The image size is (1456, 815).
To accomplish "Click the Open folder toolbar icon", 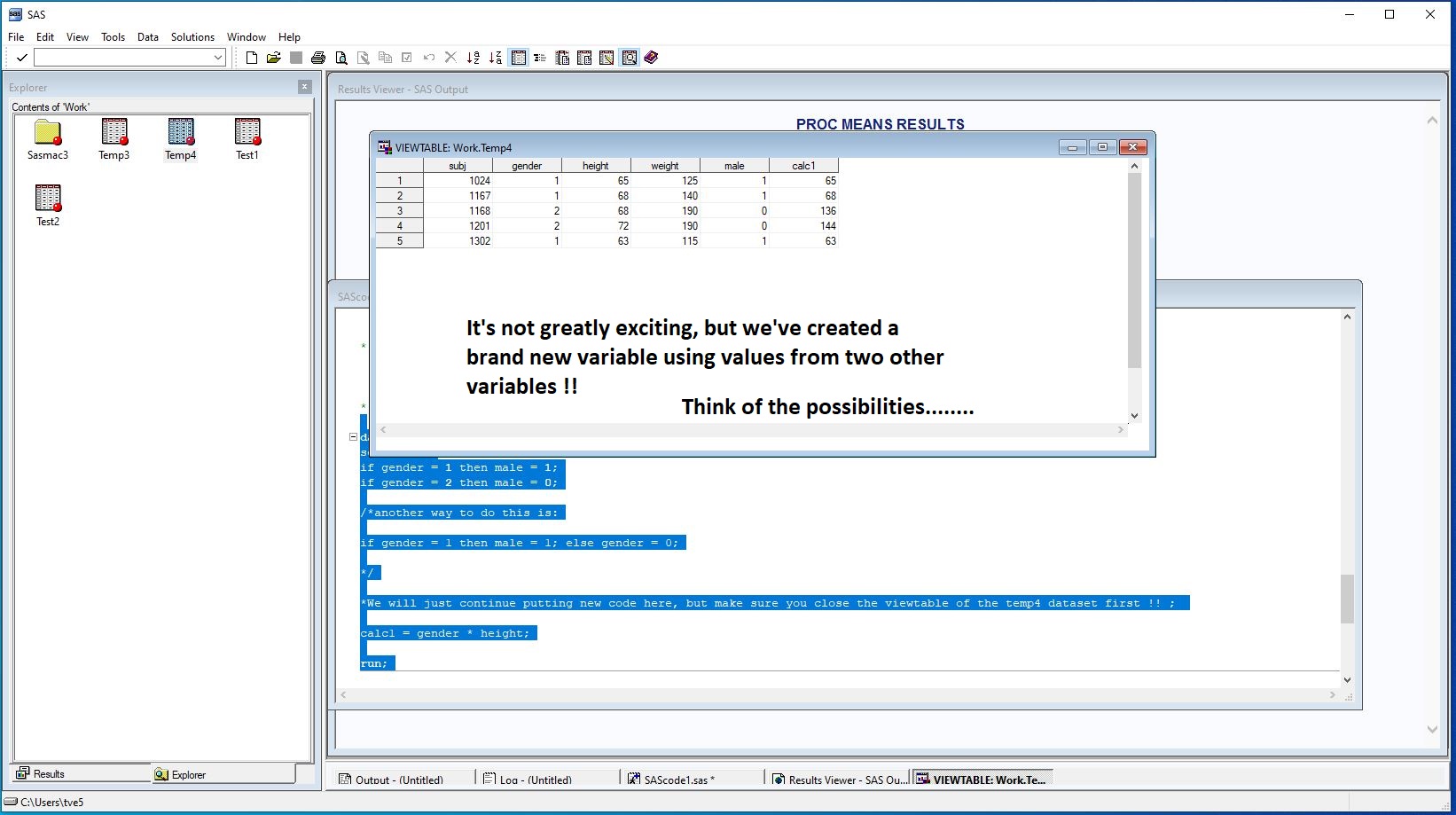I will (273, 58).
